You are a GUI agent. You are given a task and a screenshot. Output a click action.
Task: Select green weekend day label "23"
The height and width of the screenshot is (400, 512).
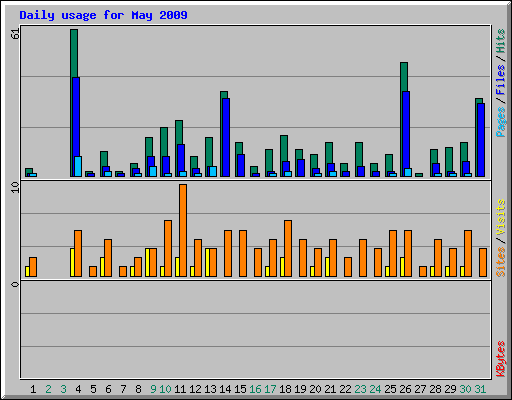(360, 389)
